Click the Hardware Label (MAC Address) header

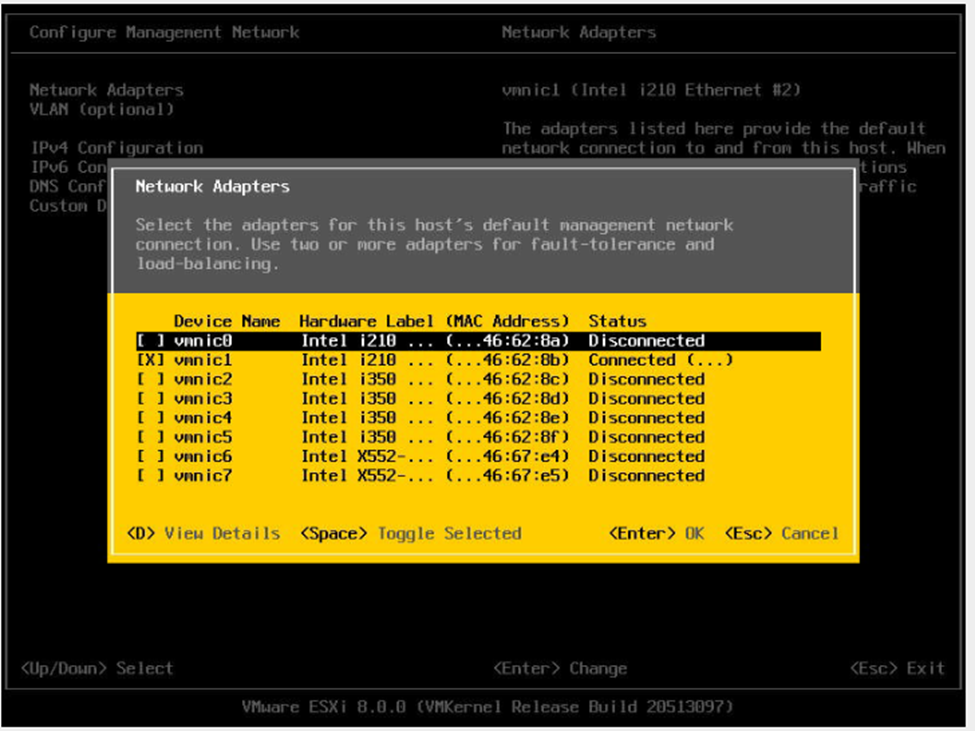click(434, 321)
